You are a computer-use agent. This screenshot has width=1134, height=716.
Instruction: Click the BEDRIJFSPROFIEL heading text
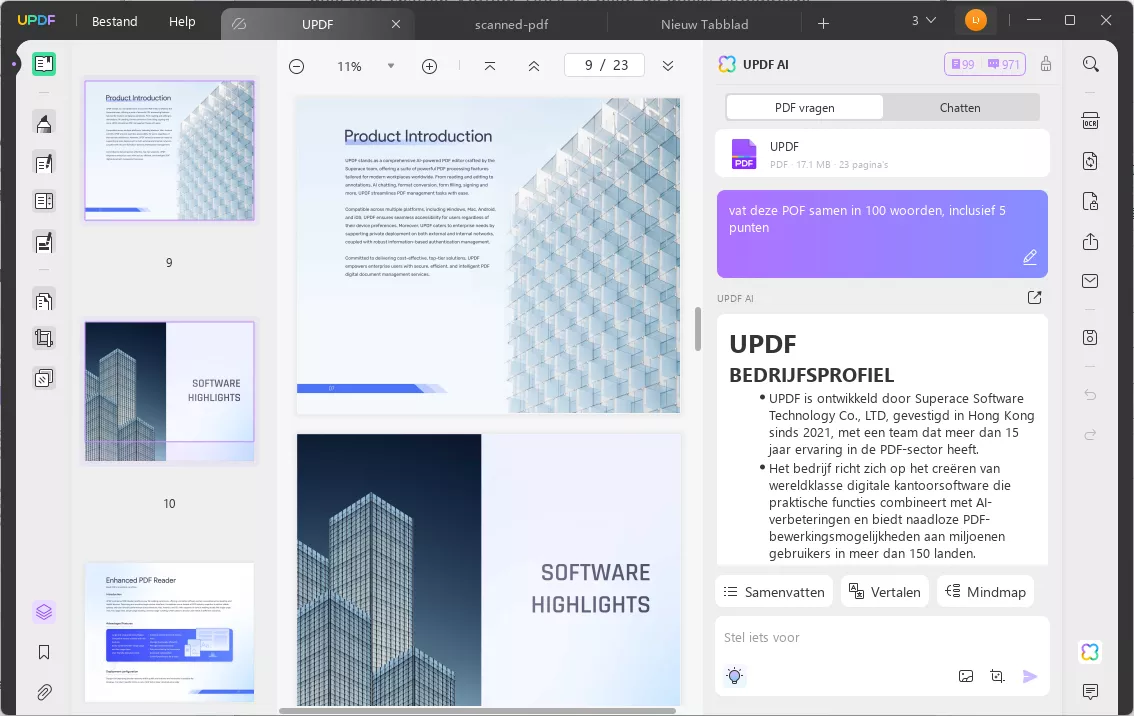(811, 375)
